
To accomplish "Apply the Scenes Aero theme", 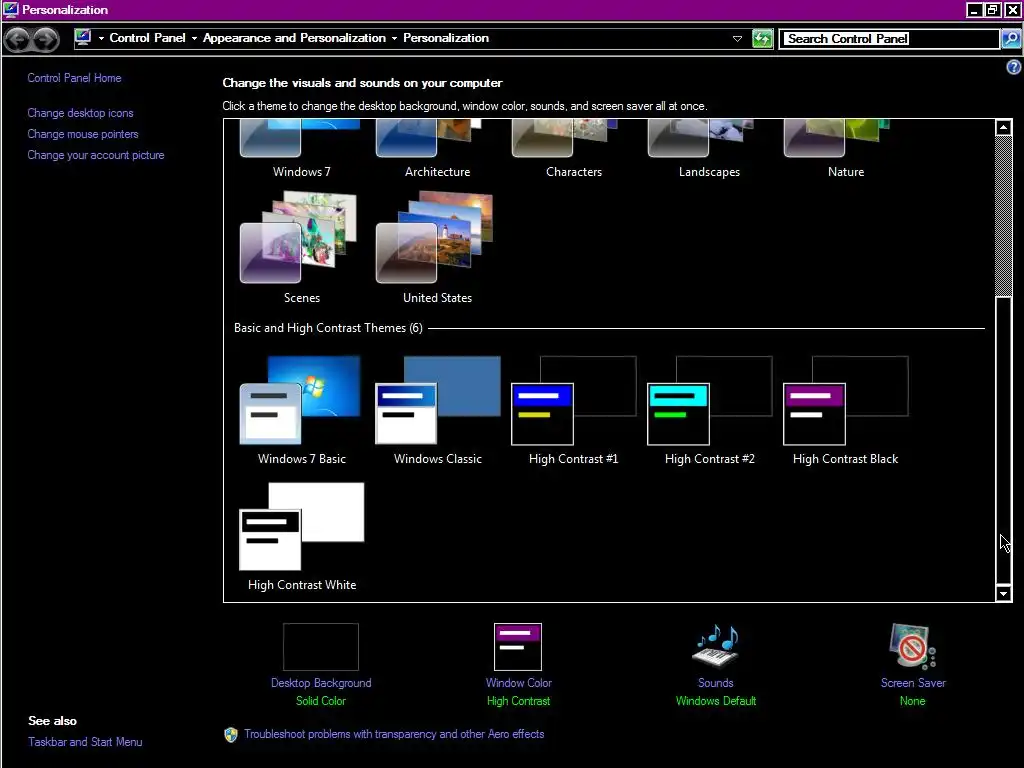I will tap(298, 237).
